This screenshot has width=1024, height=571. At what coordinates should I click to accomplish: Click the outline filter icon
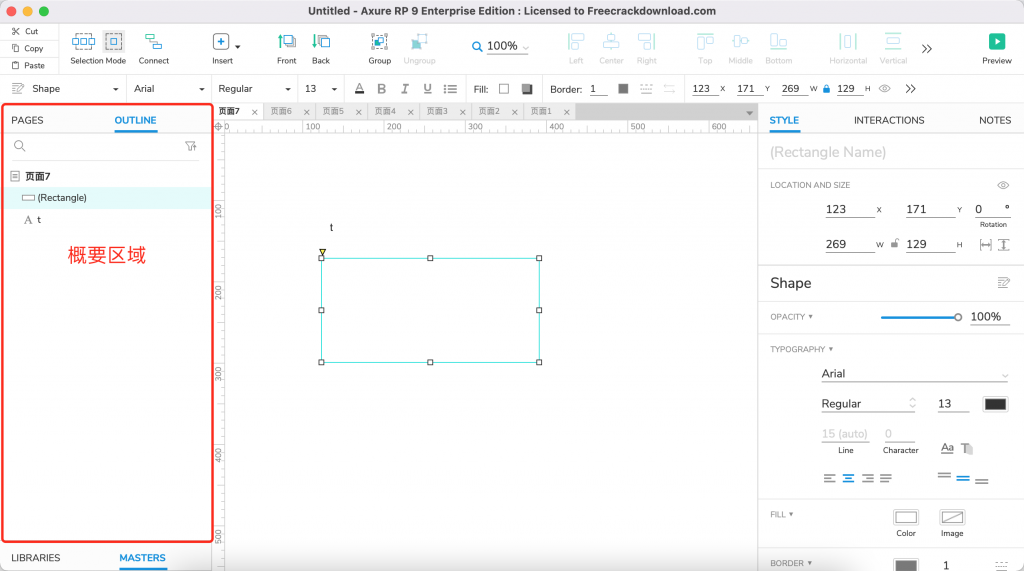(191, 146)
